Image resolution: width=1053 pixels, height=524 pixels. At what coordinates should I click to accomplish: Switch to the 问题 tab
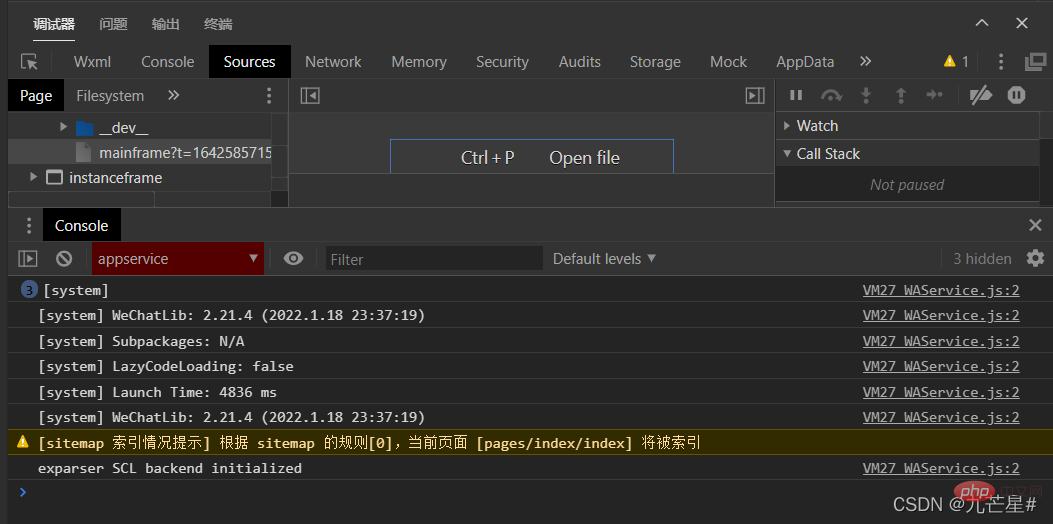pyautogui.click(x=113, y=24)
